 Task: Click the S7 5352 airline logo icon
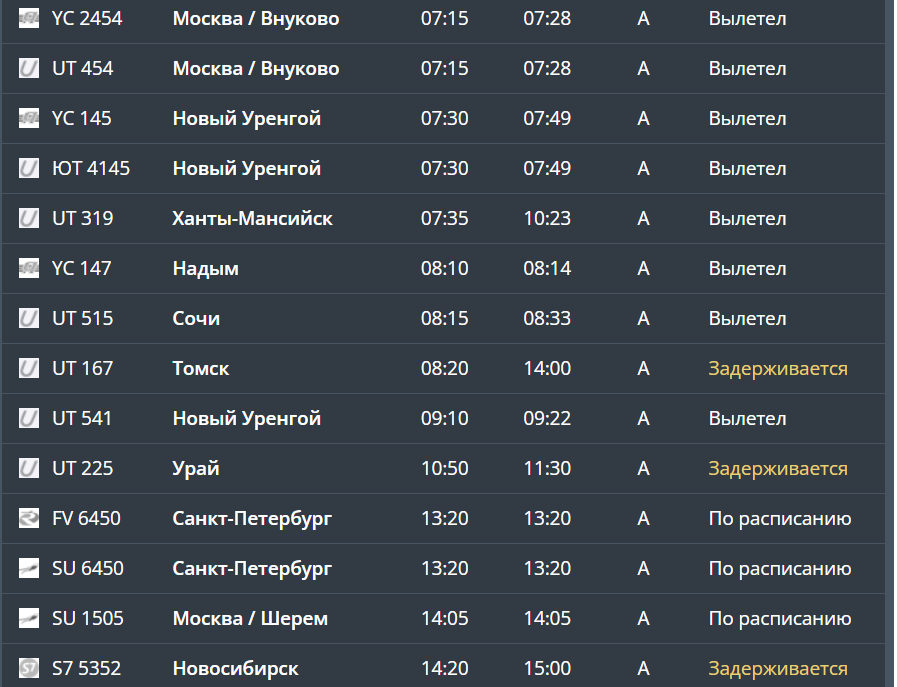coord(29,668)
